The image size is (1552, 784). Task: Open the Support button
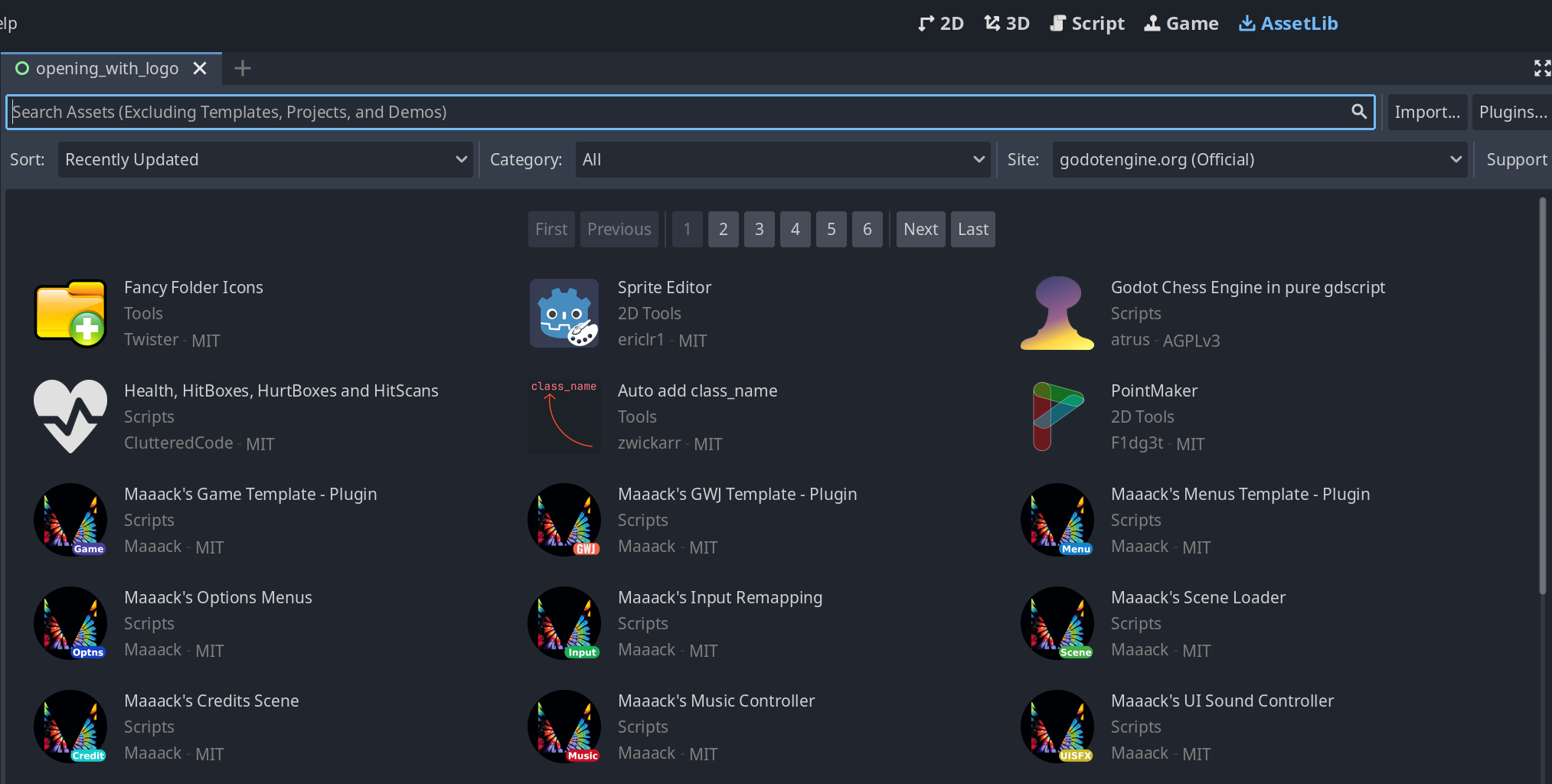pos(1516,159)
